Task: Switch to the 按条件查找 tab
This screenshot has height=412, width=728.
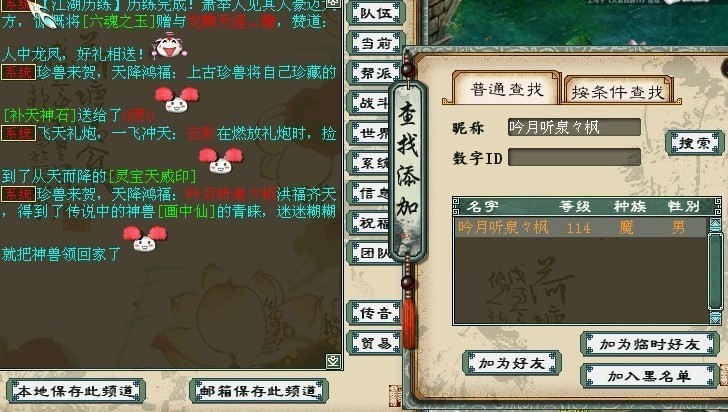Action: pyautogui.click(x=618, y=92)
